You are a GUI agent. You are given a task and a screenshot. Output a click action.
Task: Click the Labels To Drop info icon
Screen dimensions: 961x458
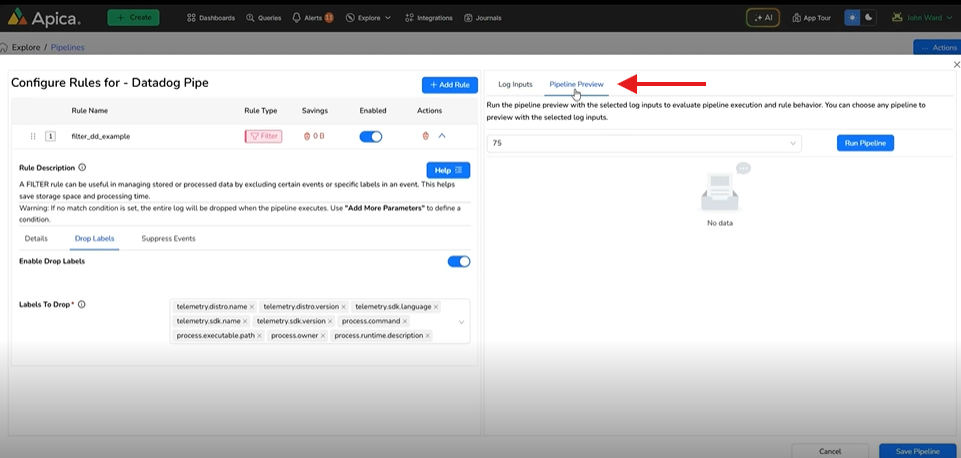82,304
